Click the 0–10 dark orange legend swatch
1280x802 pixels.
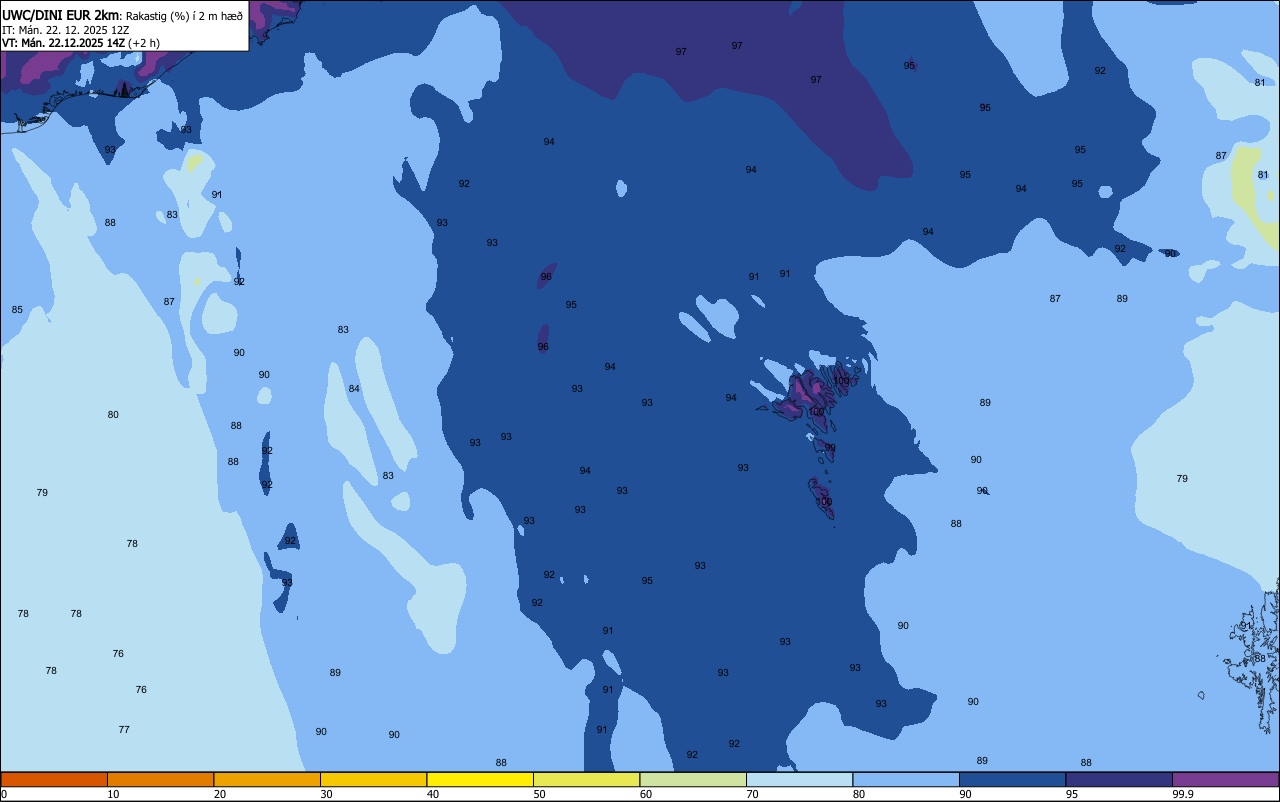(54, 779)
